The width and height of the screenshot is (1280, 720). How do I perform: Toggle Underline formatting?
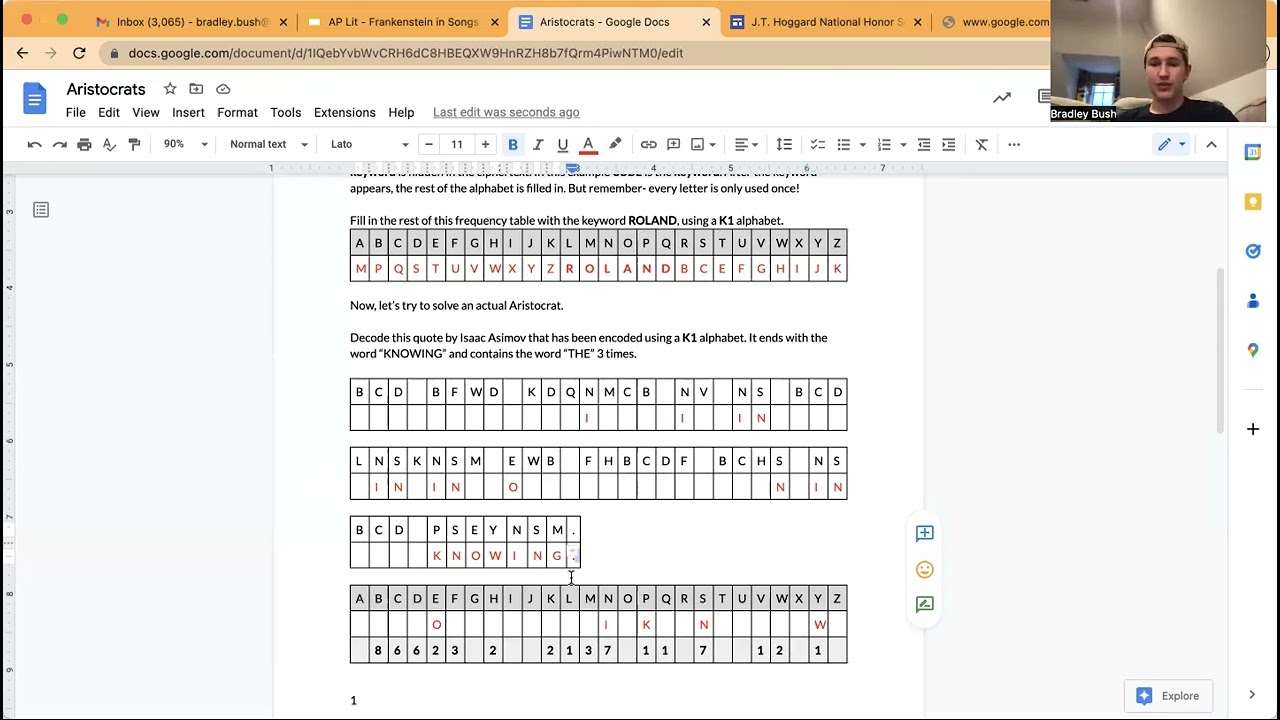[x=562, y=145]
